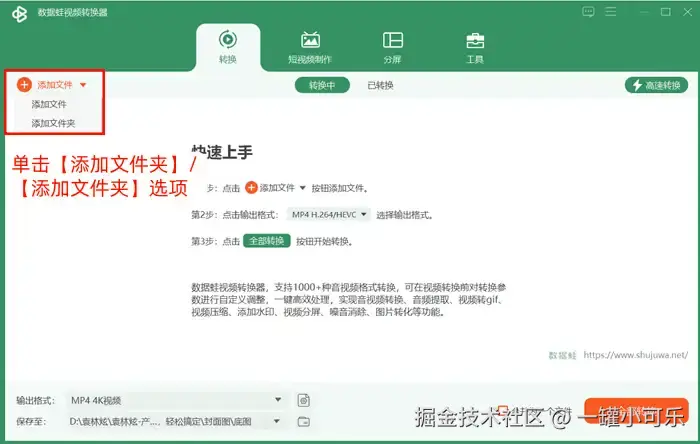Open the https://www.shujuwa.net/ link

pyautogui.click(x=635, y=355)
